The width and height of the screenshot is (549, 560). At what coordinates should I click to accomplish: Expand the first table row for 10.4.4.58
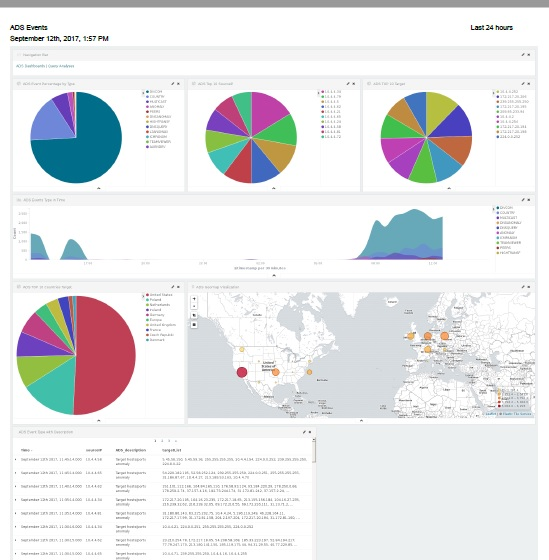pos(16,459)
